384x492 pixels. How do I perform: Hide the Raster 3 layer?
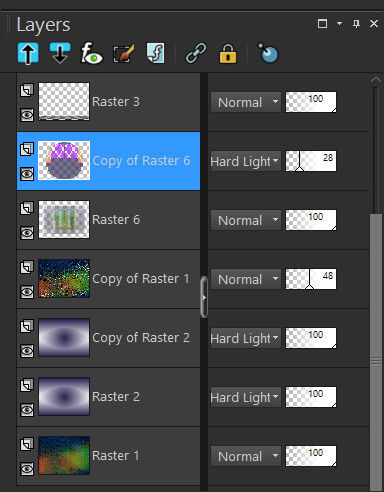pyautogui.click(x=27, y=115)
